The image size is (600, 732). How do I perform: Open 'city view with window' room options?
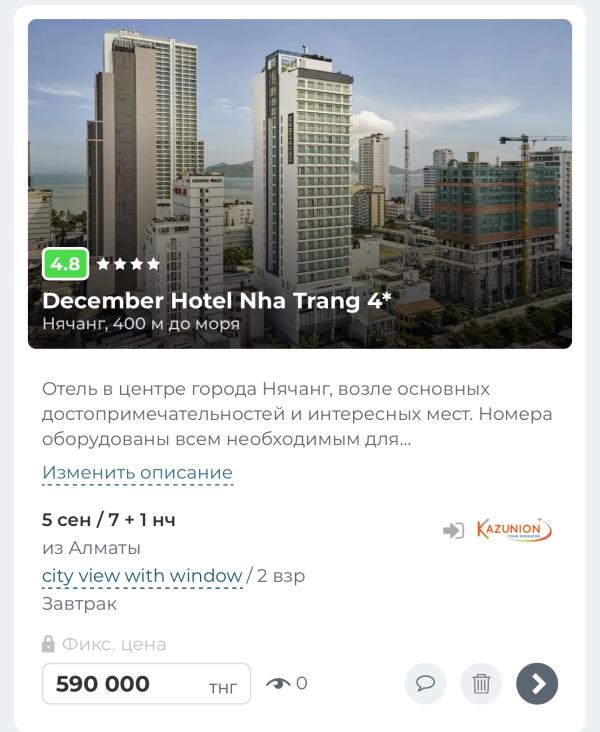point(142,576)
